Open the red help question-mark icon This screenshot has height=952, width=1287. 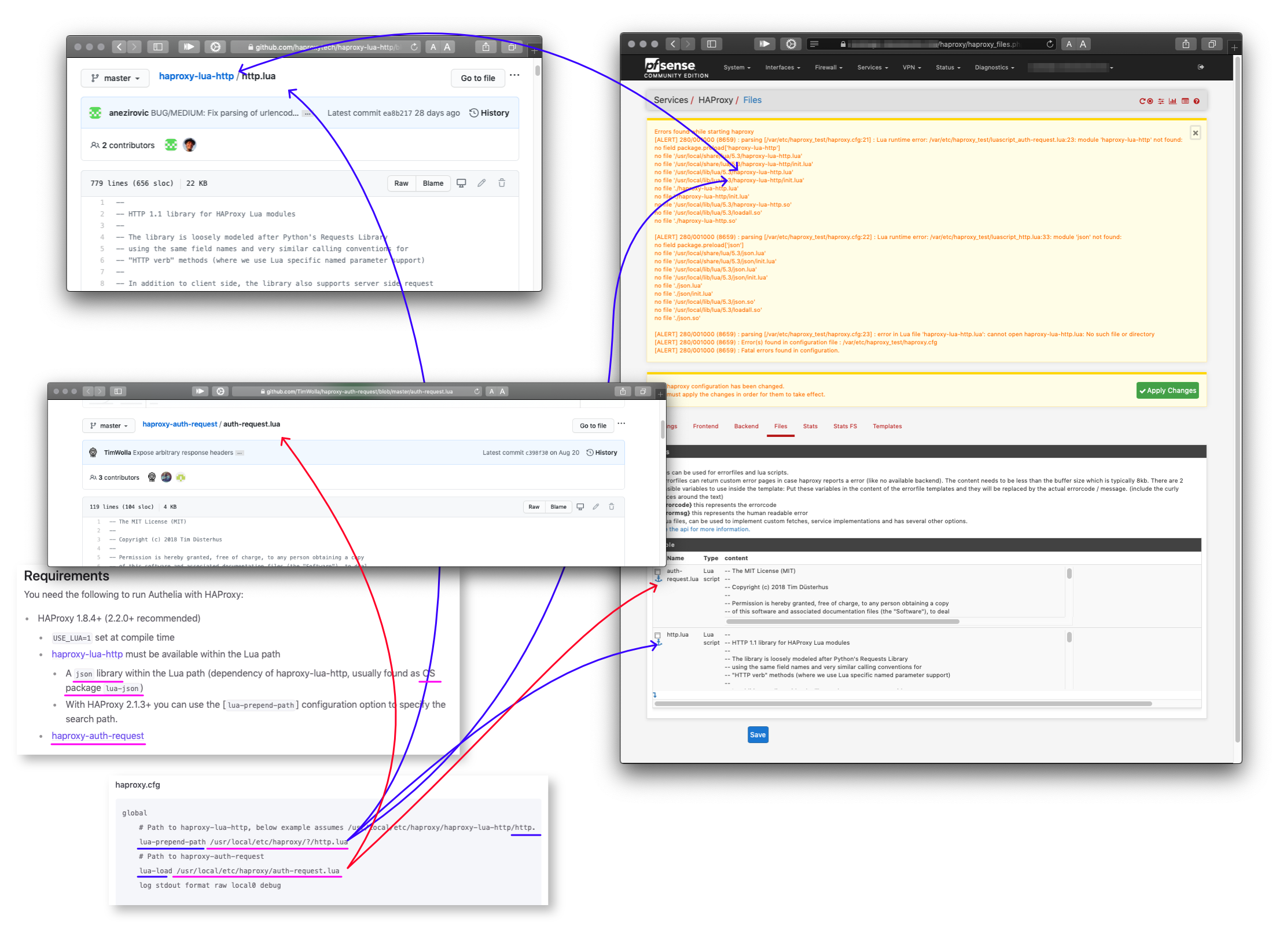click(1196, 101)
